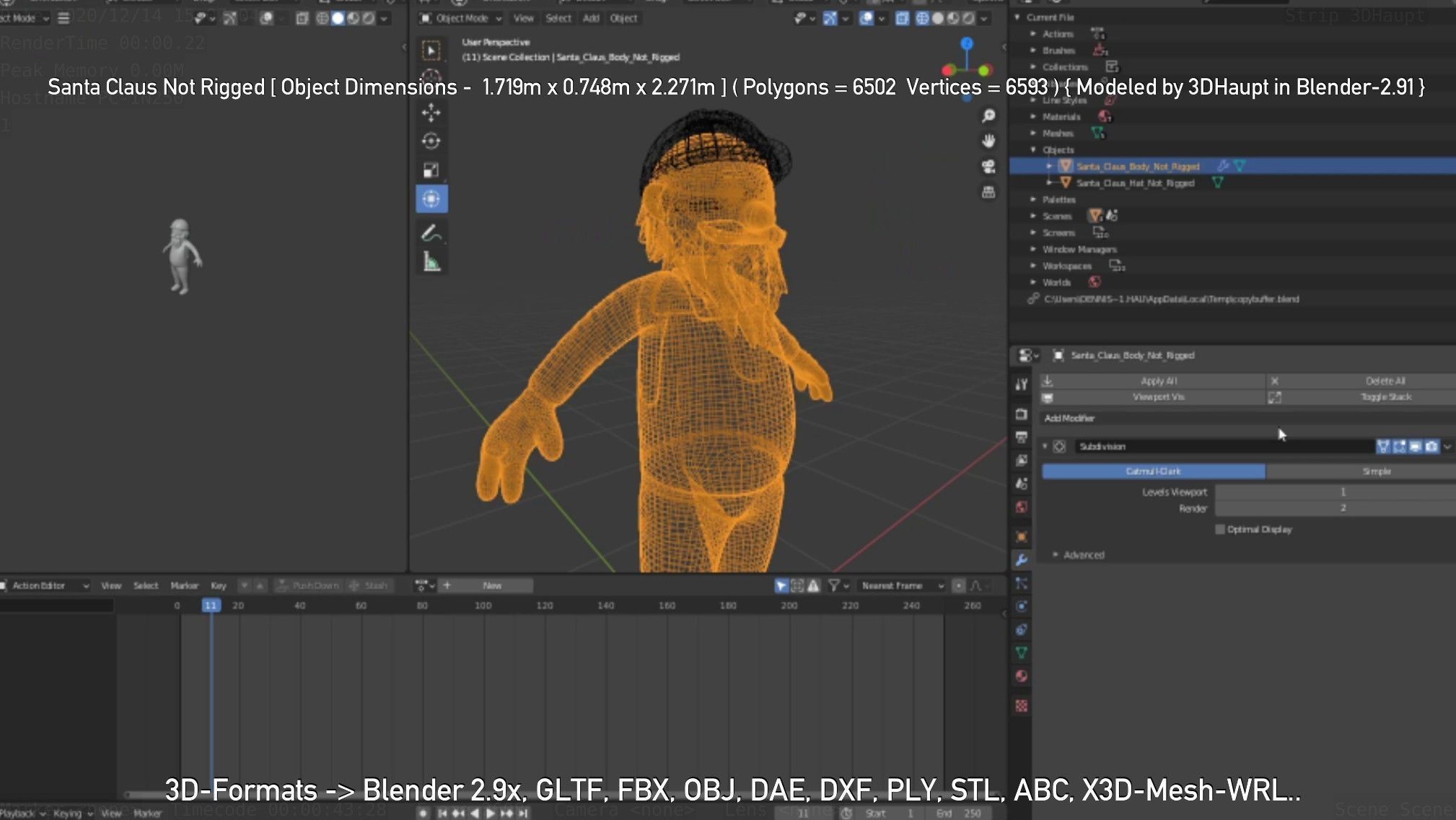Open the Particles properties tab
Viewport: 1456px width, 820px height.
click(1021, 583)
